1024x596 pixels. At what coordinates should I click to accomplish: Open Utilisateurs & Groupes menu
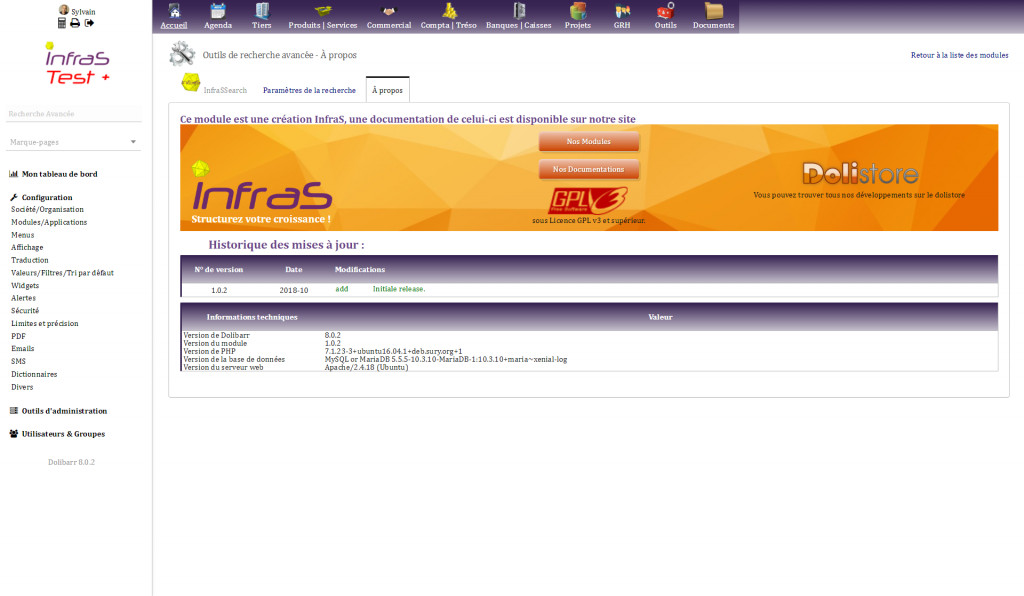click(x=63, y=433)
